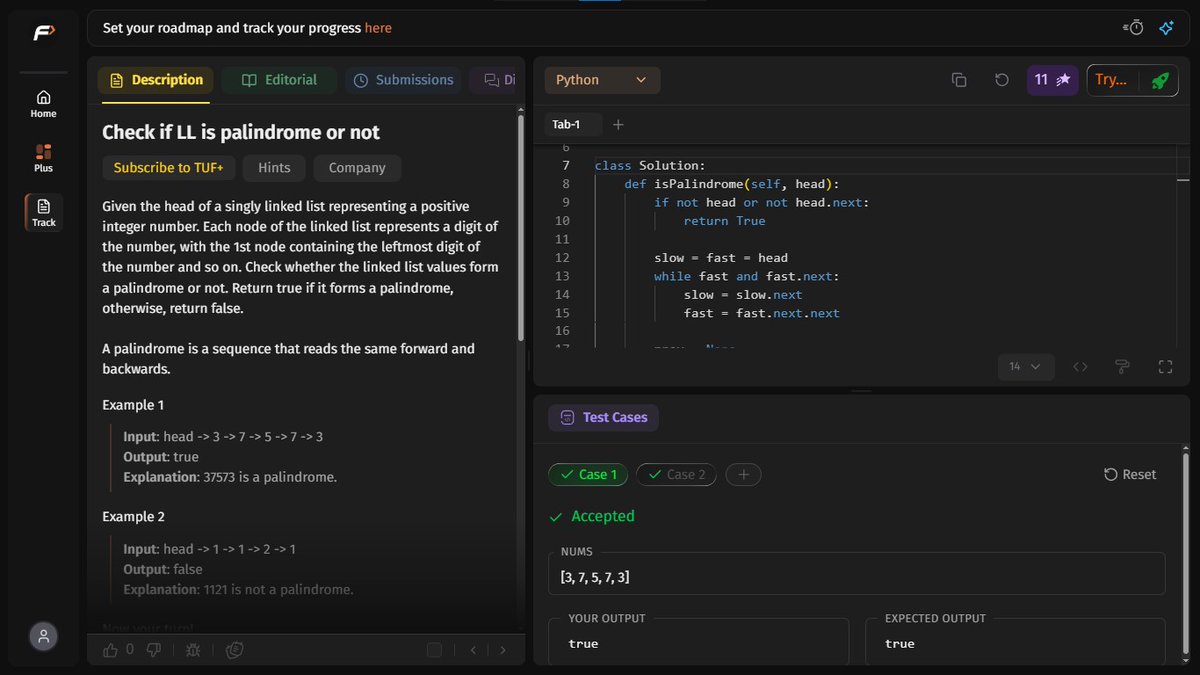Go to Home in the sidebar

point(43,104)
